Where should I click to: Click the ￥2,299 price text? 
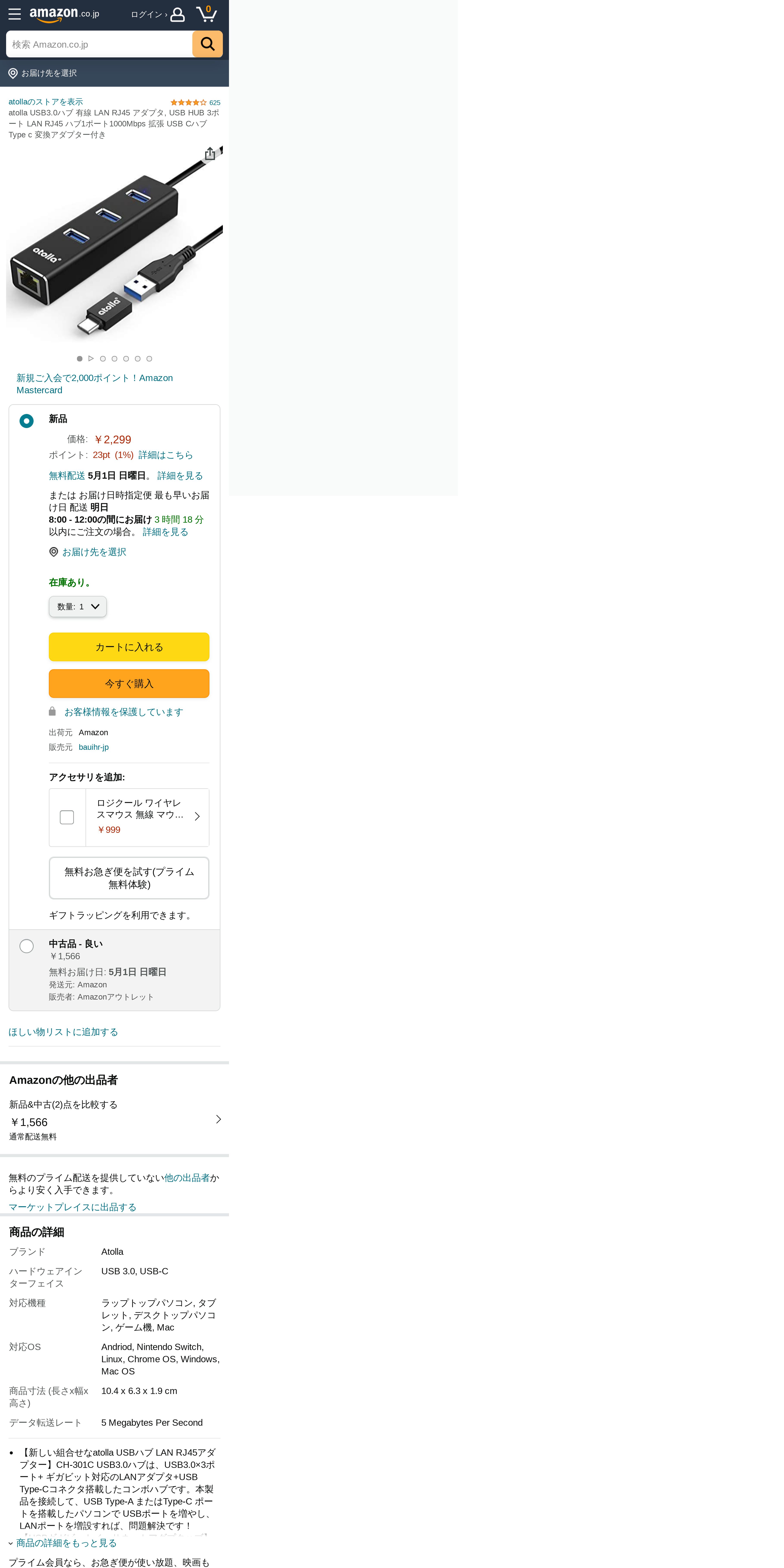tap(113, 439)
